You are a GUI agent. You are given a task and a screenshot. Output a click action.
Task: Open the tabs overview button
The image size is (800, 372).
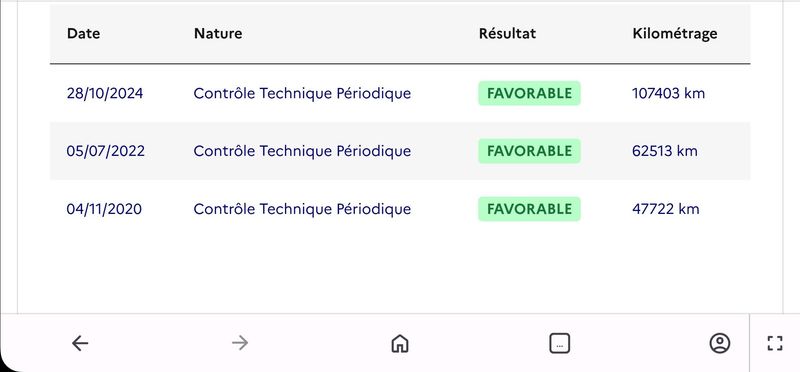(560, 343)
